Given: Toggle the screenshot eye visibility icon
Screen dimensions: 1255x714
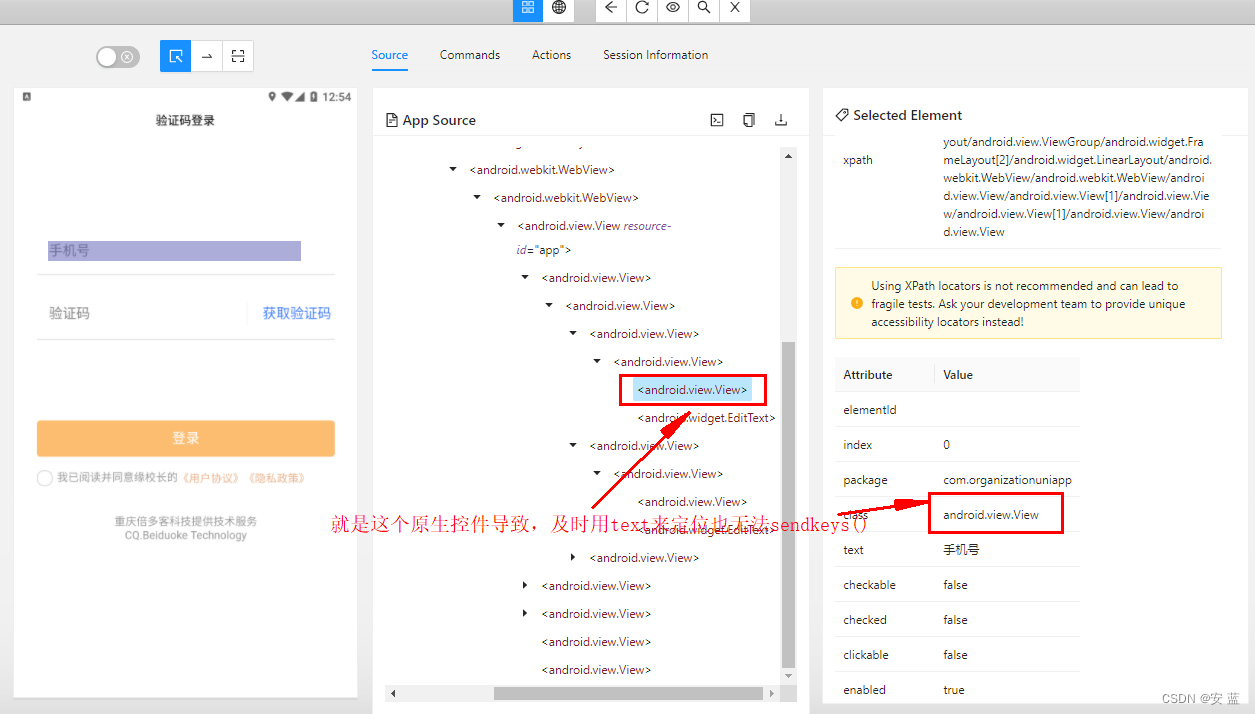Looking at the screenshot, I should (x=672, y=10).
